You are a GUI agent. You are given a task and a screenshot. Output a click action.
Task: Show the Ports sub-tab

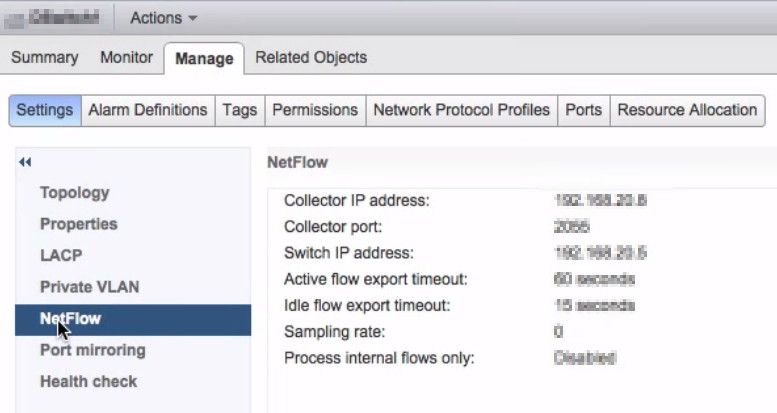pyautogui.click(x=583, y=110)
